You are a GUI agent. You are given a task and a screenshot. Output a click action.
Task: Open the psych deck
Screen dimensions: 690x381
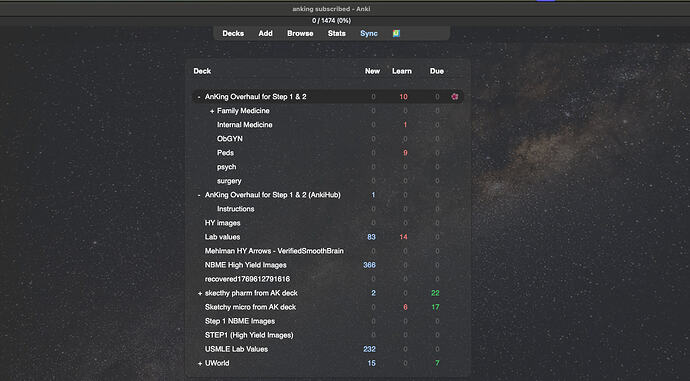[x=227, y=167]
